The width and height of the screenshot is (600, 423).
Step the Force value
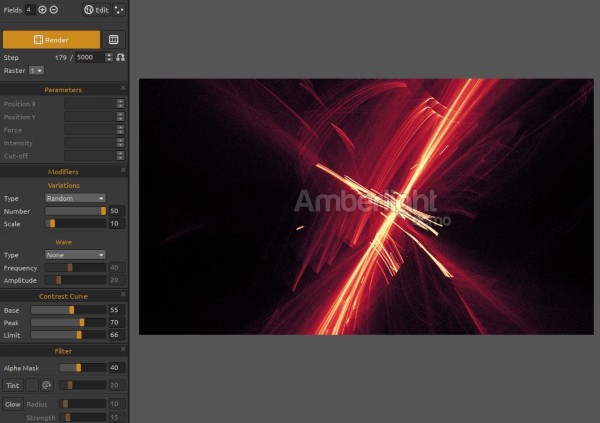point(121,130)
